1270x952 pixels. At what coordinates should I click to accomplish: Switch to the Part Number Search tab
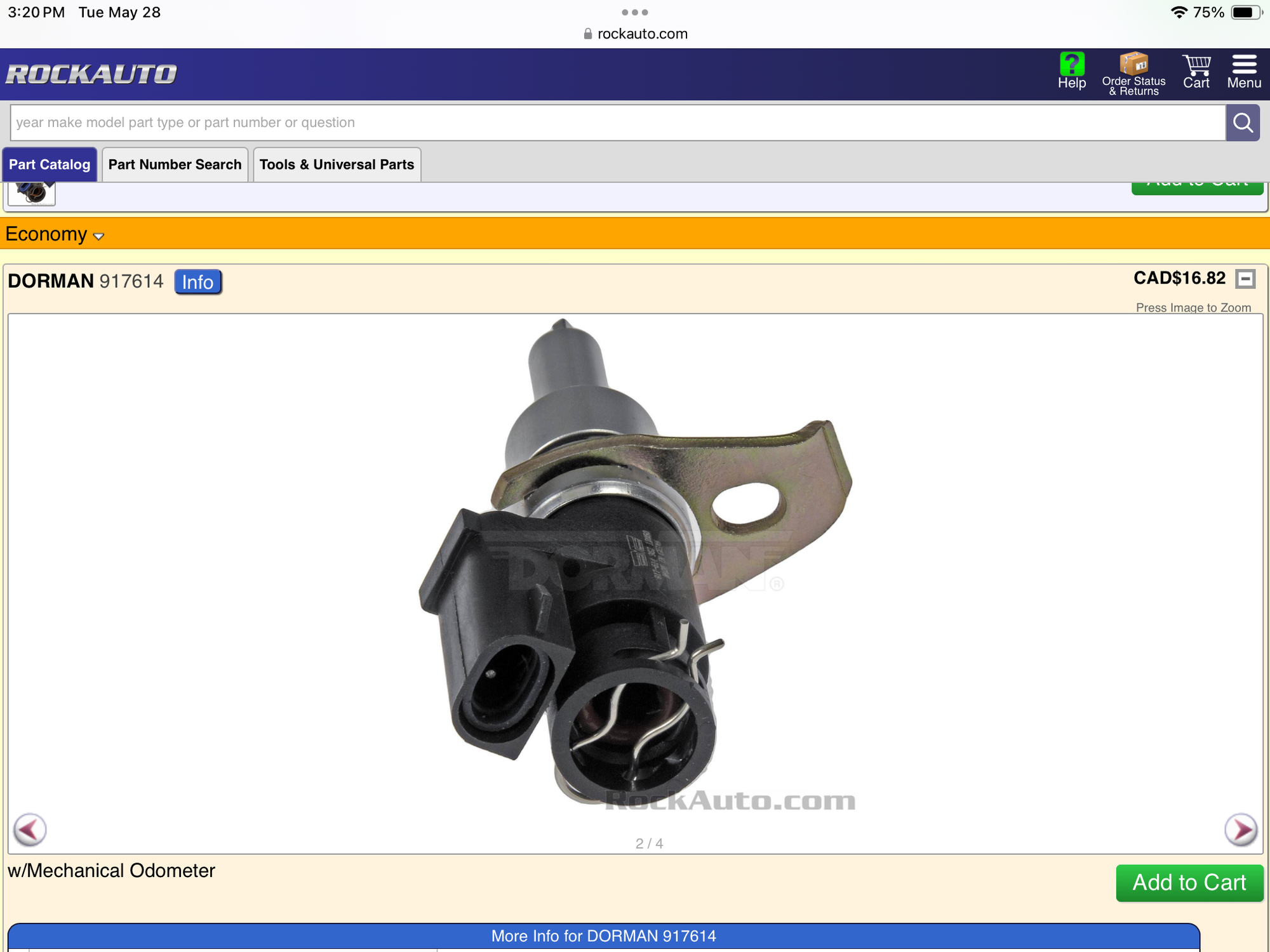[x=174, y=164]
